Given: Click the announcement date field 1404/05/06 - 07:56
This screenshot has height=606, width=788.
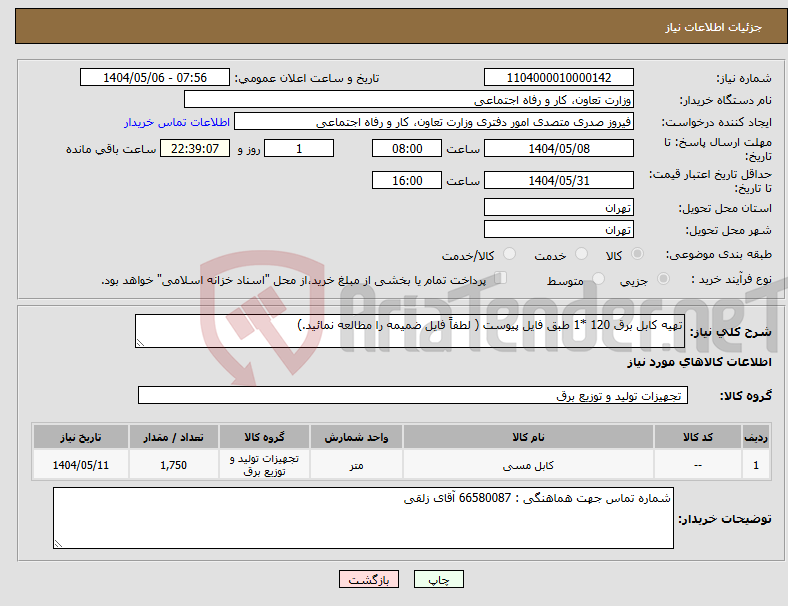Looking at the screenshot, I should [x=155, y=77].
